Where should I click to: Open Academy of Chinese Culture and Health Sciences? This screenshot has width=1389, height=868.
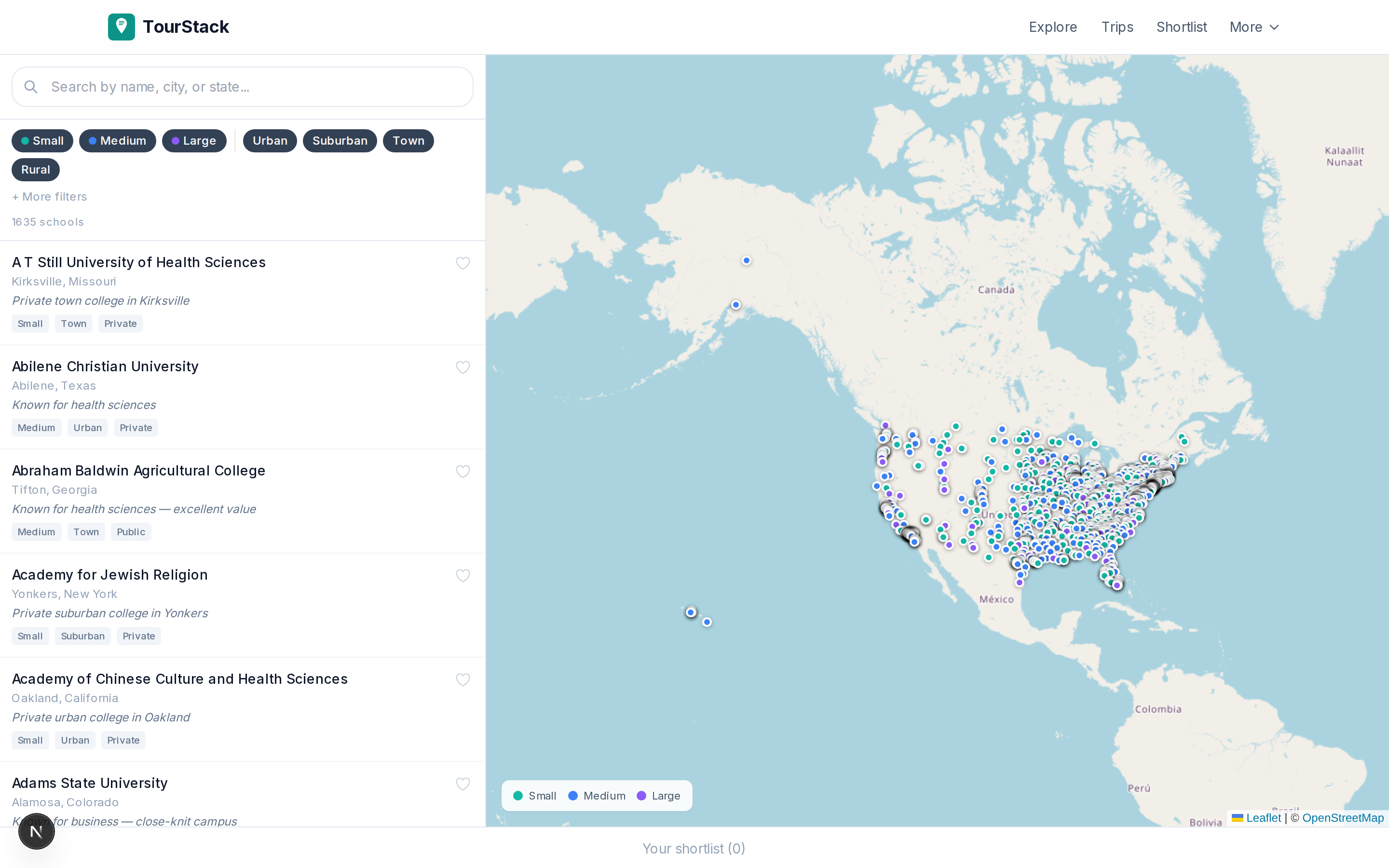click(179, 679)
